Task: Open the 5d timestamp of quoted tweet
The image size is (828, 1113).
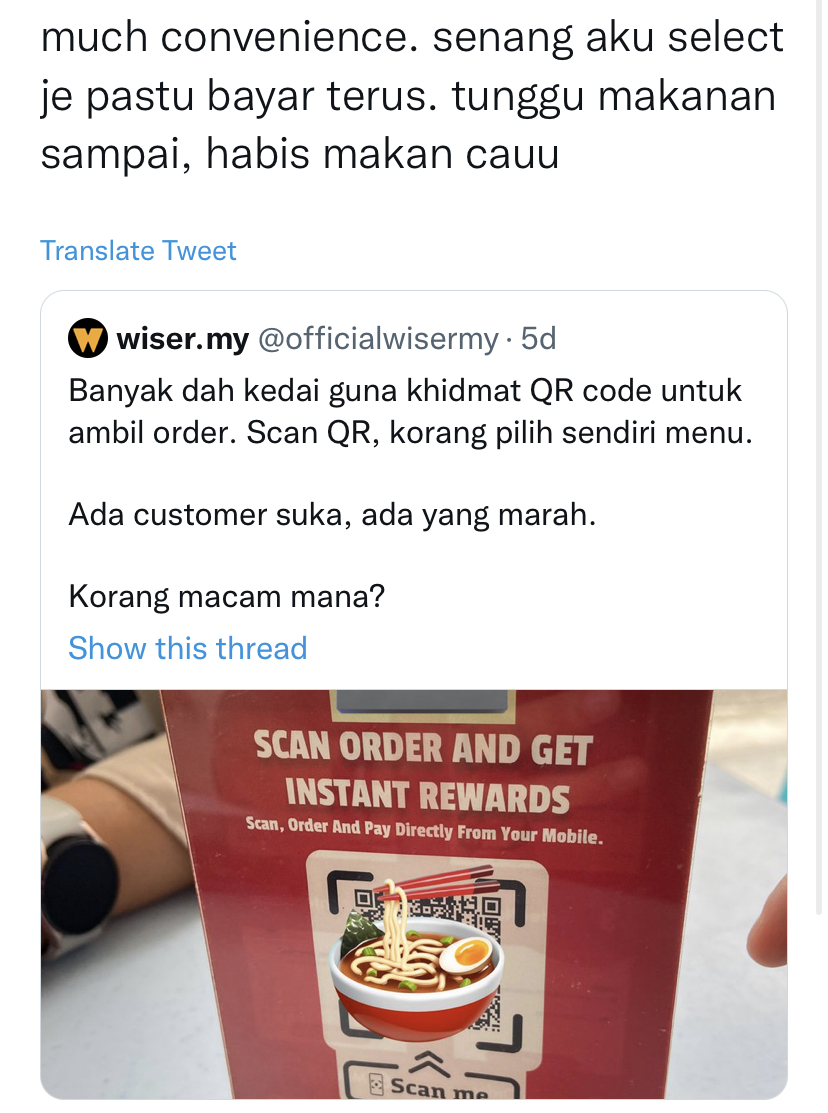Action: click(x=538, y=339)
